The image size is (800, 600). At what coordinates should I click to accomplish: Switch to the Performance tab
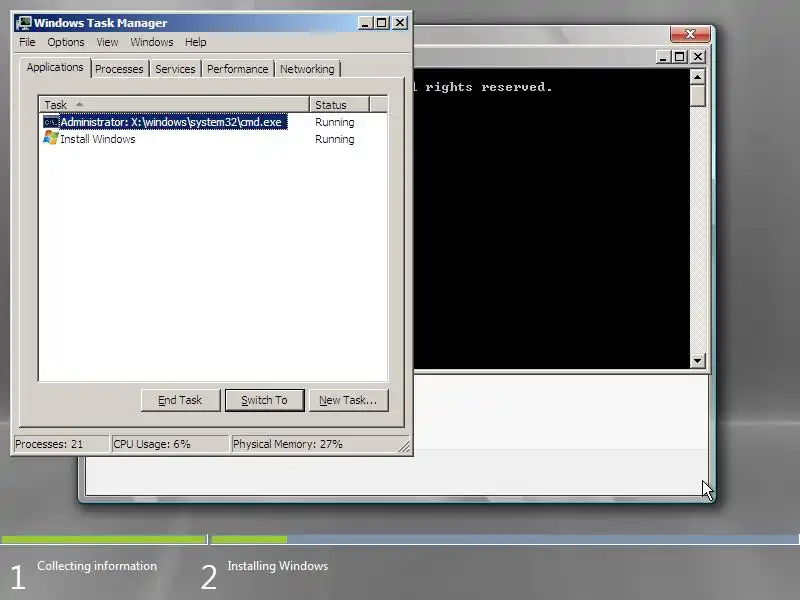point(237,69)
